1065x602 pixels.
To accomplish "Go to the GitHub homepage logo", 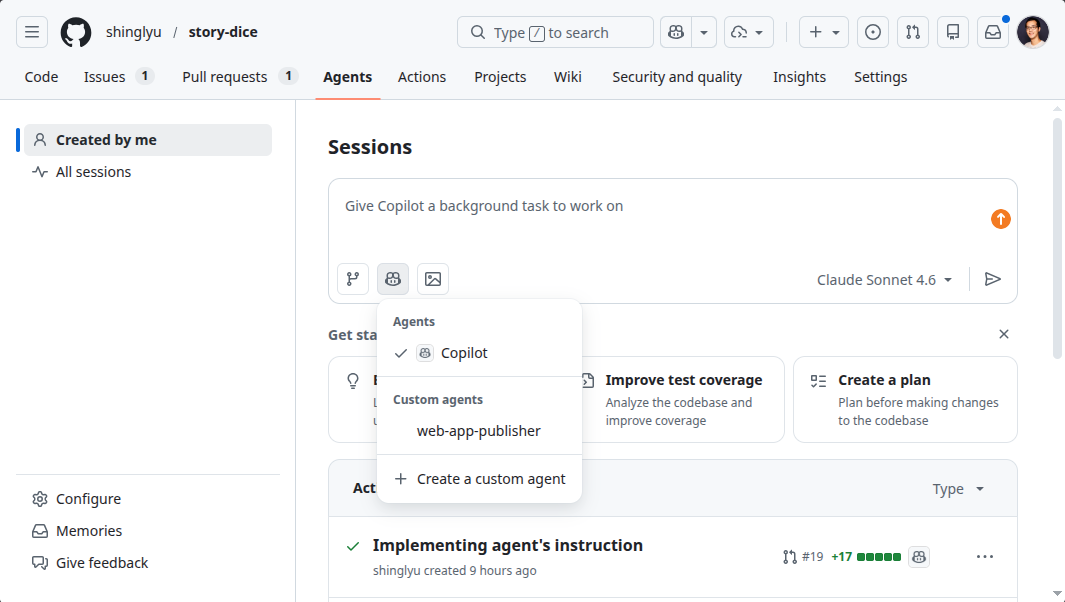I will coord(75,32).
